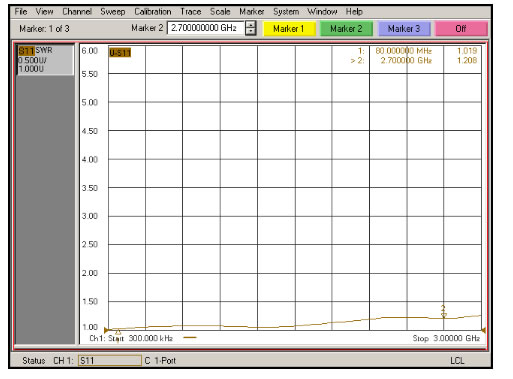The image size is (513, 379).
Task: Click the 'Start 300.000 kHz' label
Action: (x=140, y=338)
